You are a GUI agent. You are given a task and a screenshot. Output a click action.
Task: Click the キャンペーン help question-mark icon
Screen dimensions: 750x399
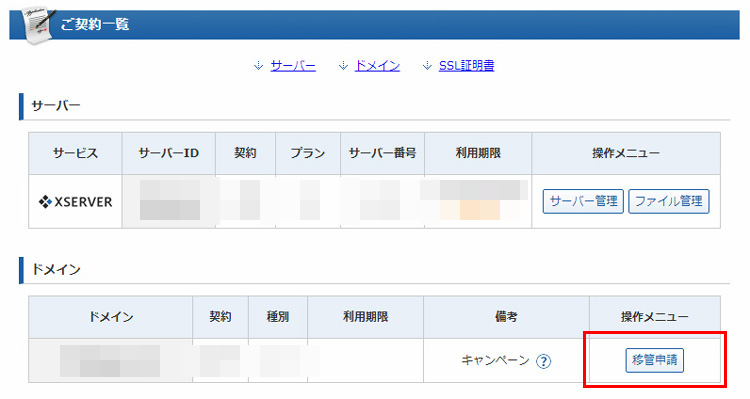pos(543,361)
